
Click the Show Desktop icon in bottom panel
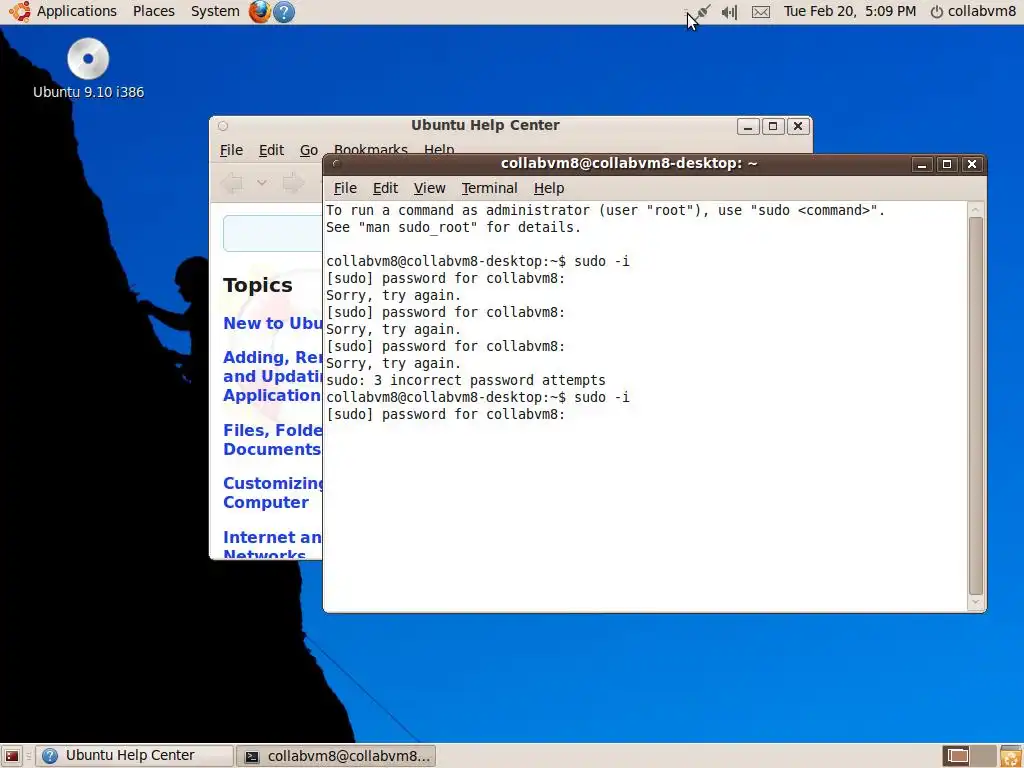click(x=12, y=756)
